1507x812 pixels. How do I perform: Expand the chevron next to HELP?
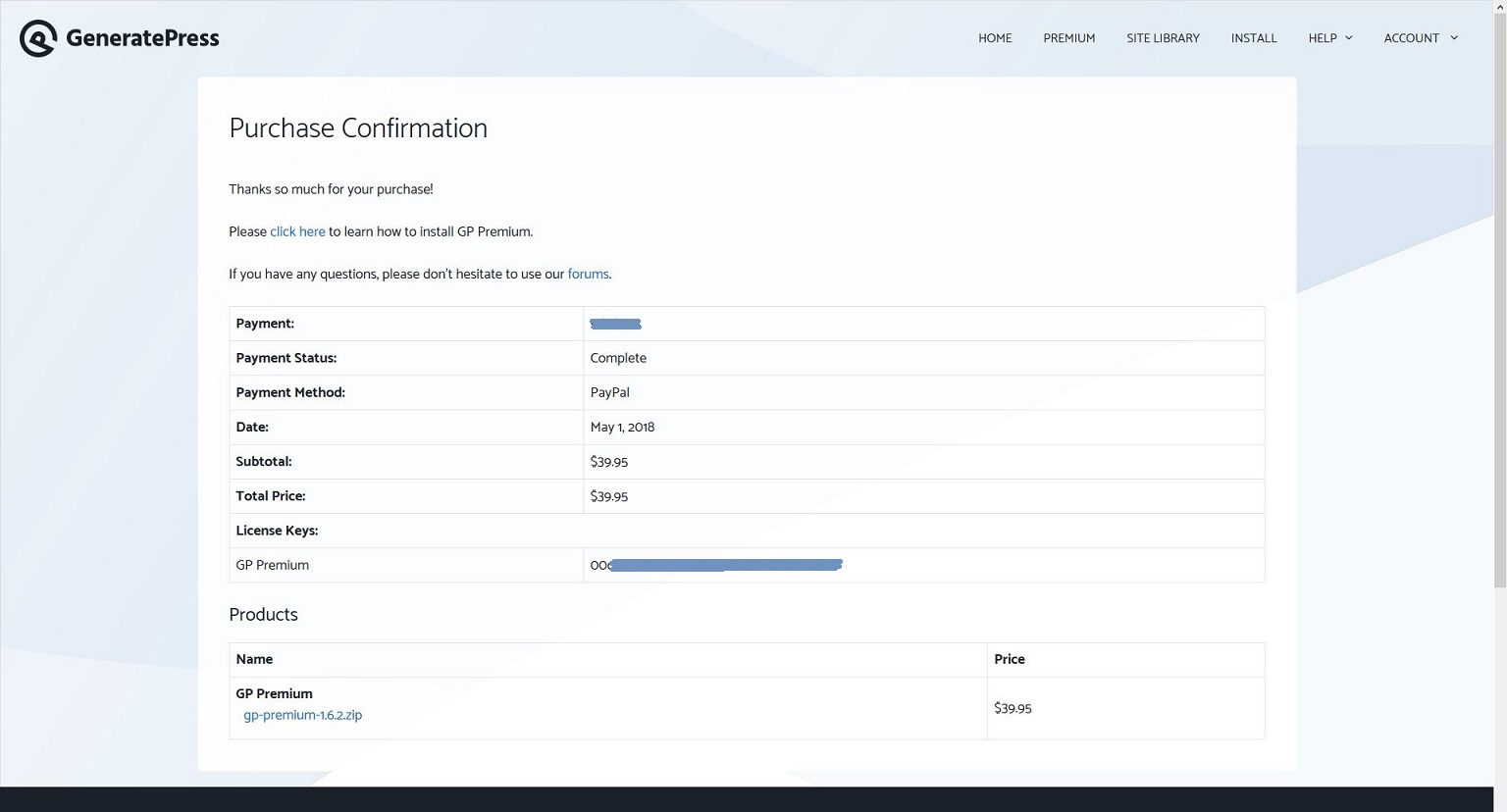[1349, 38]
